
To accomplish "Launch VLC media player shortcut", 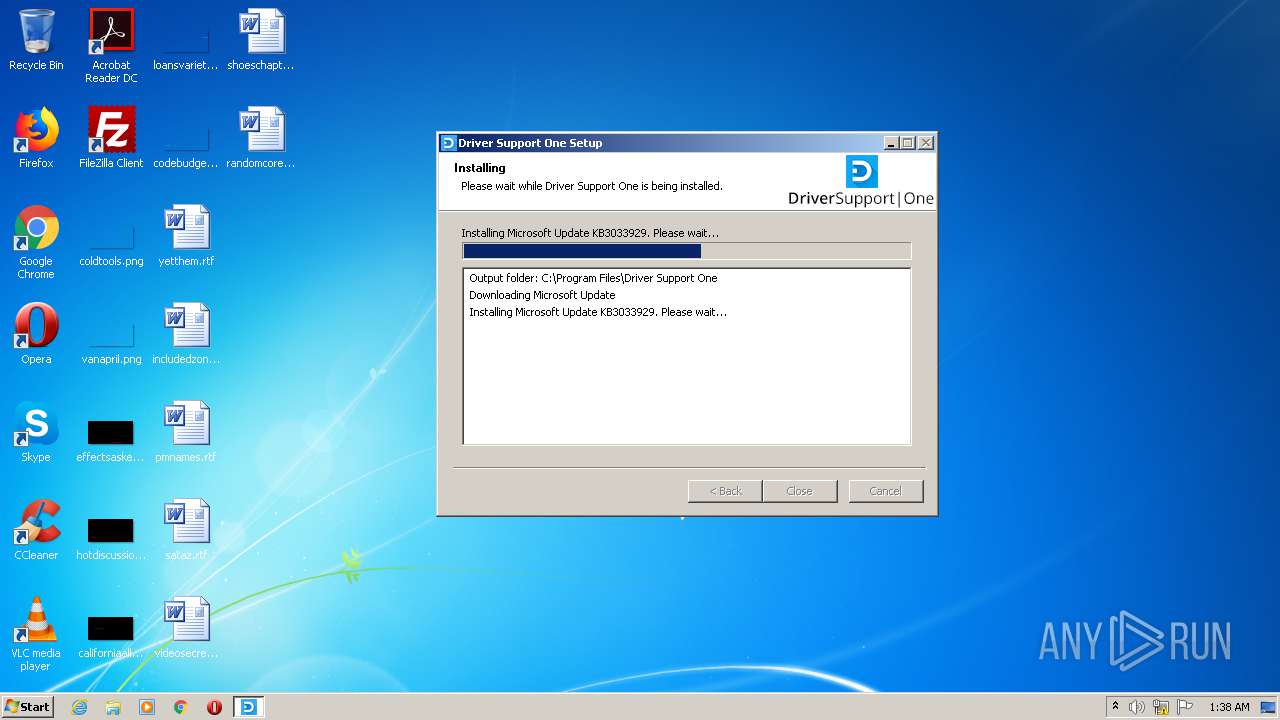I will (x=36, y=635).
